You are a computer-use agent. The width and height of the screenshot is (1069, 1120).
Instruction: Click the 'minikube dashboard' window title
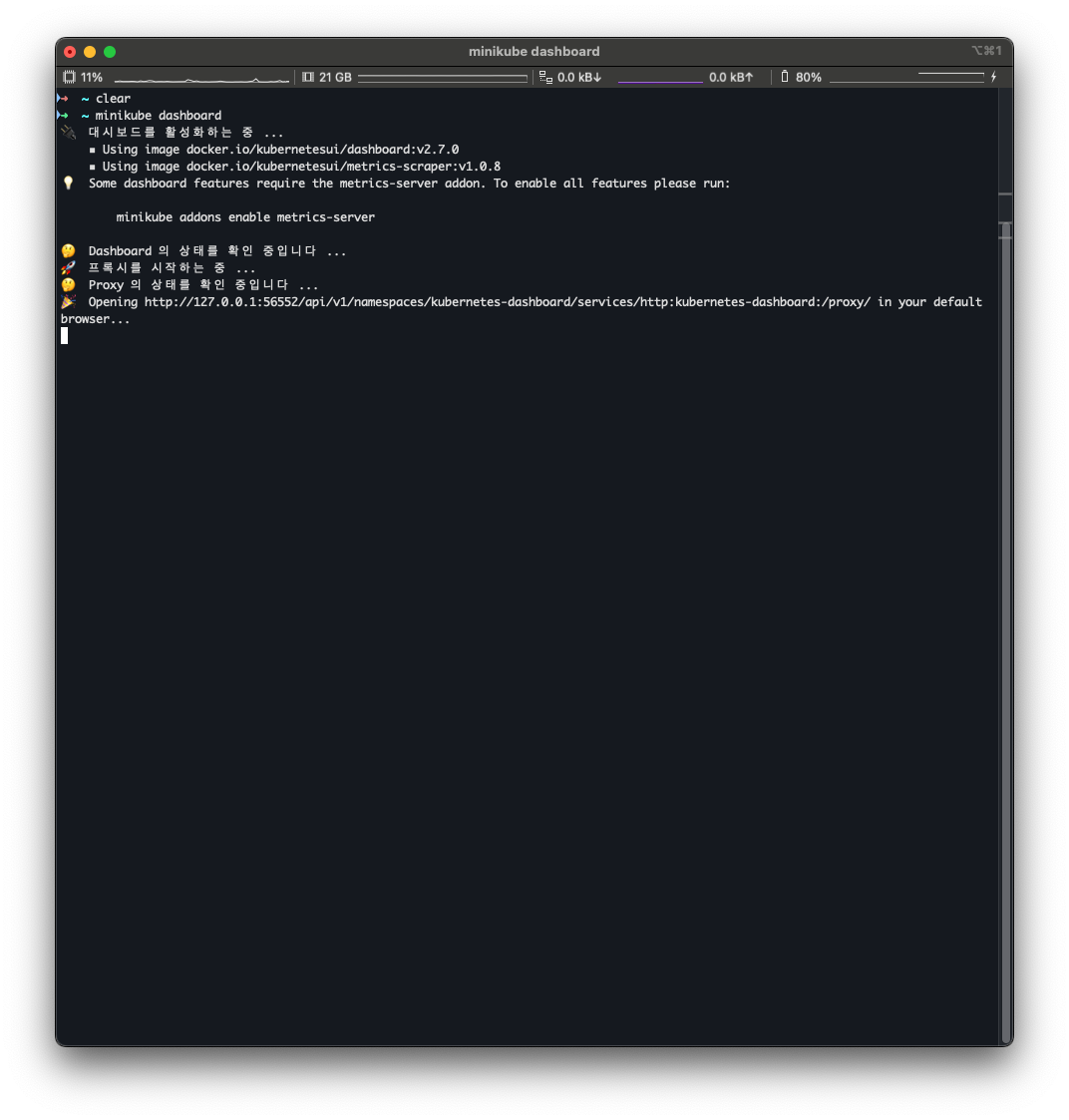[534, 52]
